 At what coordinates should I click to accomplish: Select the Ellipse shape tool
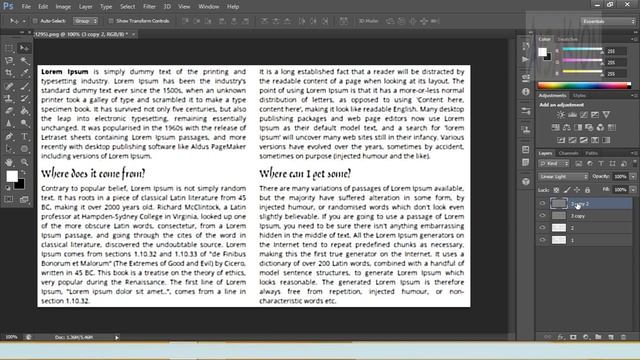click(x=24, y=149)
